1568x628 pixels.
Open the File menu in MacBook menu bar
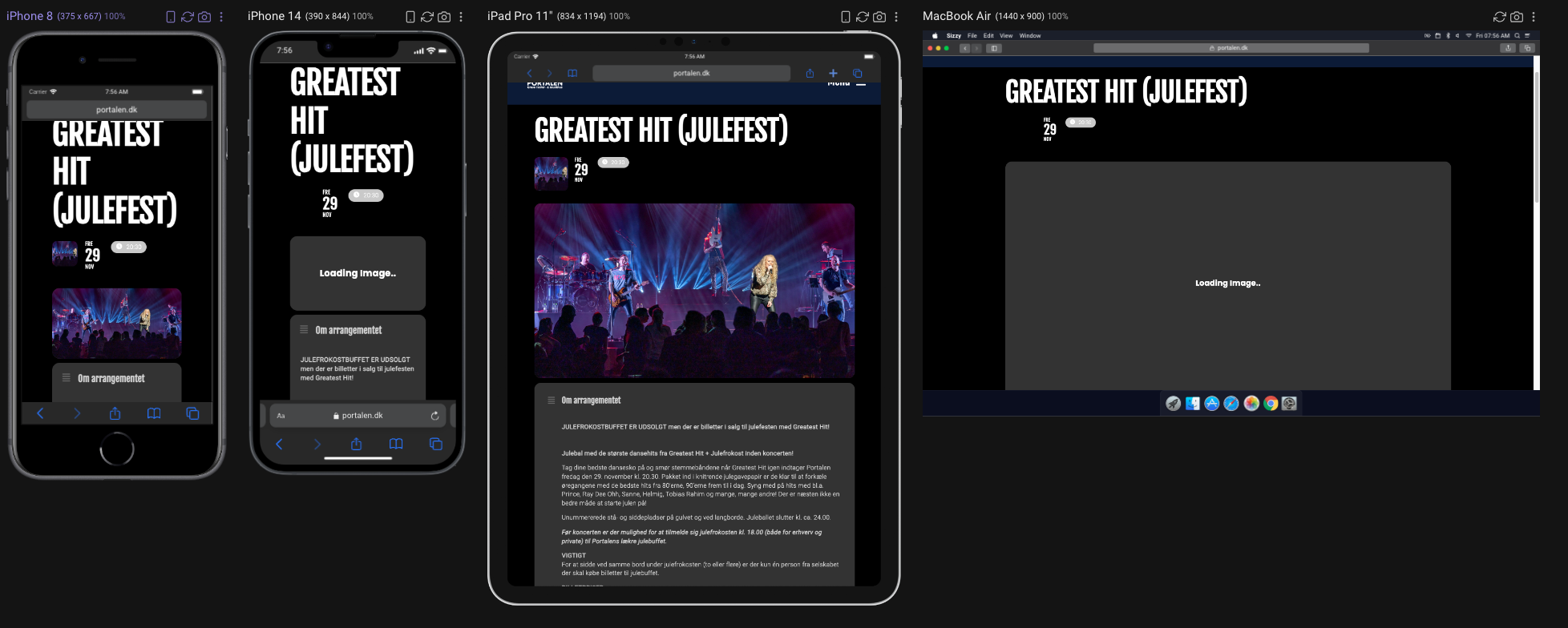tap(972, 36)
